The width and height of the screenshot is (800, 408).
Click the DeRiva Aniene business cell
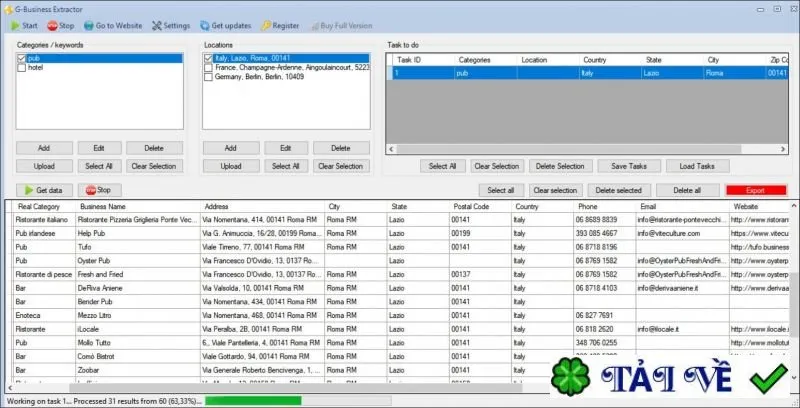[x=138, y=288]
